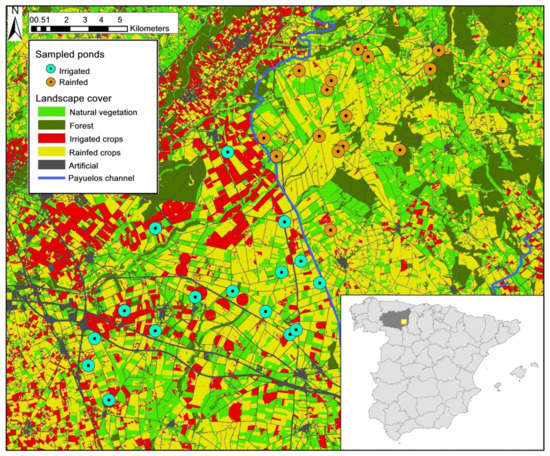Click the 'Kilometers' scale bar label
This screenshot has height=456, width=550.
tap(149, 28)
